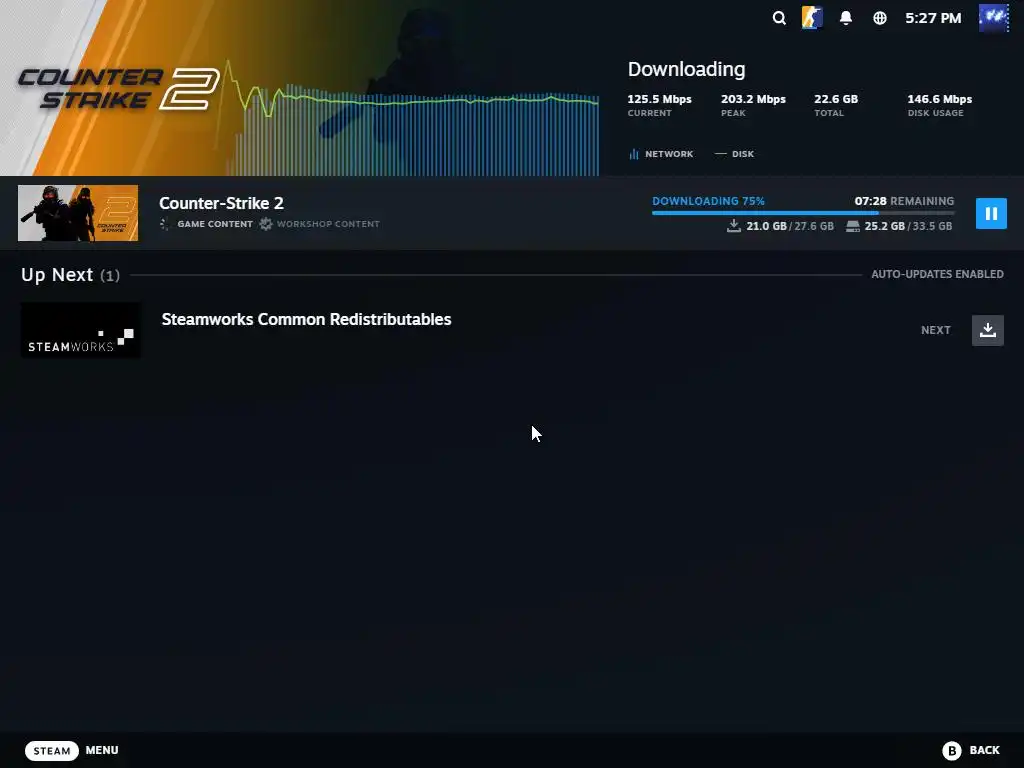
Task: Click the Counter-Strike 2 banner logo
Action: click(118, 88)
